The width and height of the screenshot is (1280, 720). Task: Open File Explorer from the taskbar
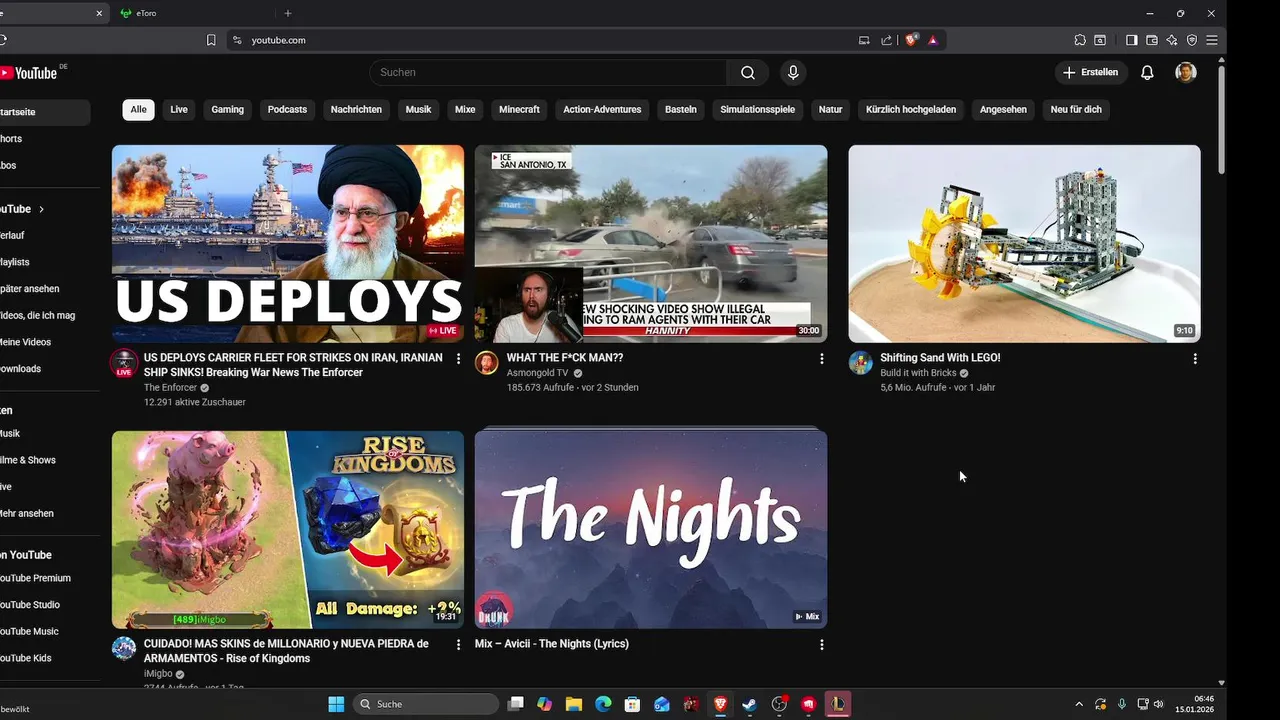(x=574, y=704)
